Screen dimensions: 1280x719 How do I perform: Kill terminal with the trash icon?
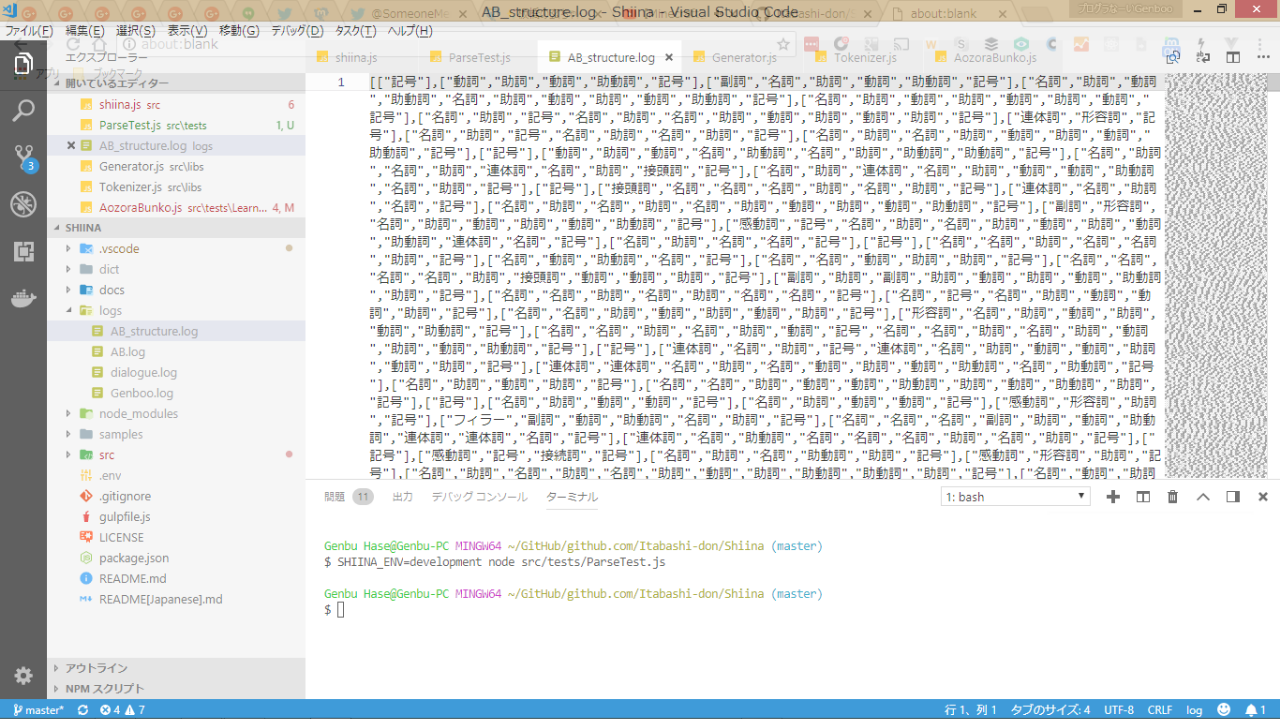point(1173,497)
